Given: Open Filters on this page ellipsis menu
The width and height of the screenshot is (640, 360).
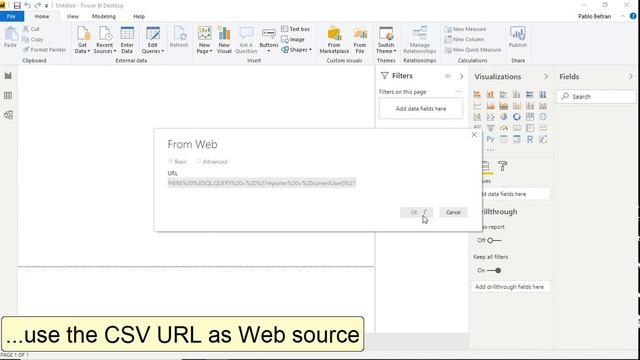Looking at the screenshot, I should [459, 91].
